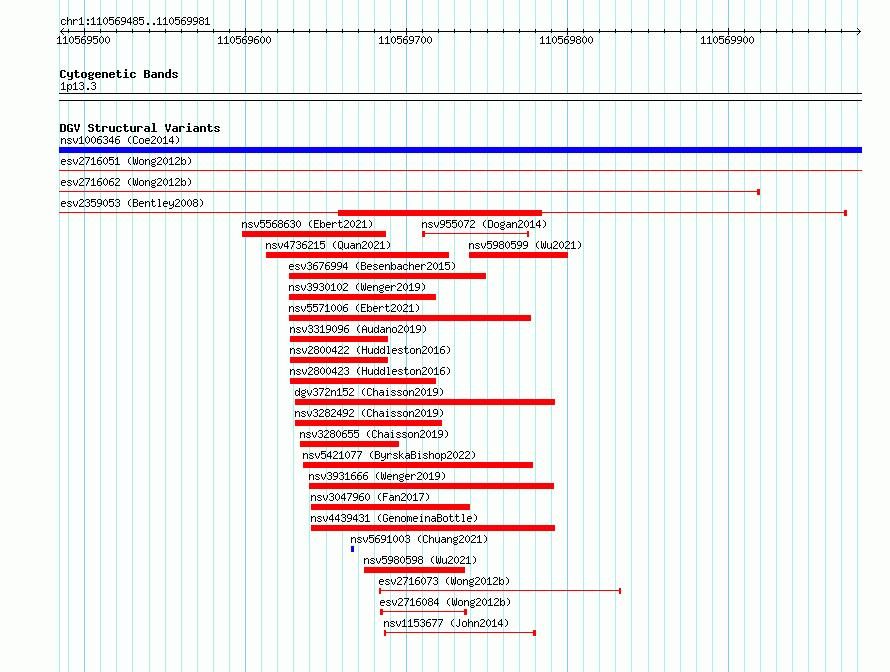The height and width of the screenshot is (672, 890).
Task: Click the Cytogenetic Bands track title
Action: (x=119, y=74)
